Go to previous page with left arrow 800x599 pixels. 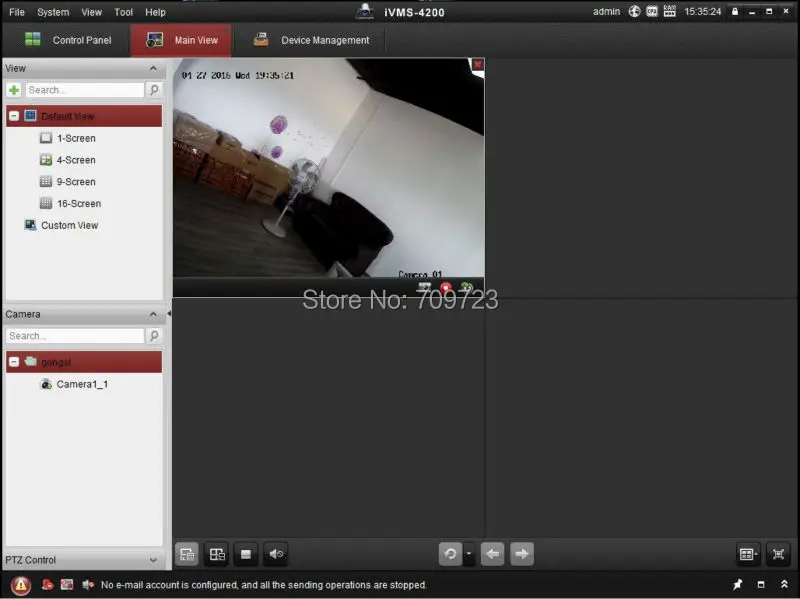coord(492,554)
